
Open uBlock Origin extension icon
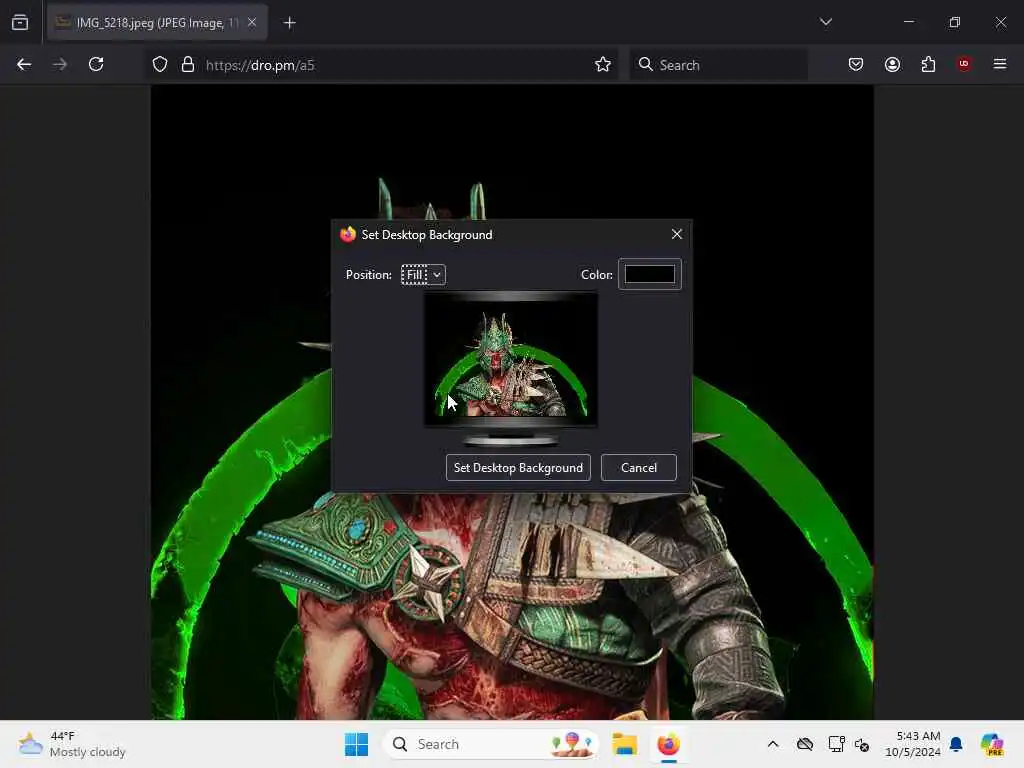963,64
